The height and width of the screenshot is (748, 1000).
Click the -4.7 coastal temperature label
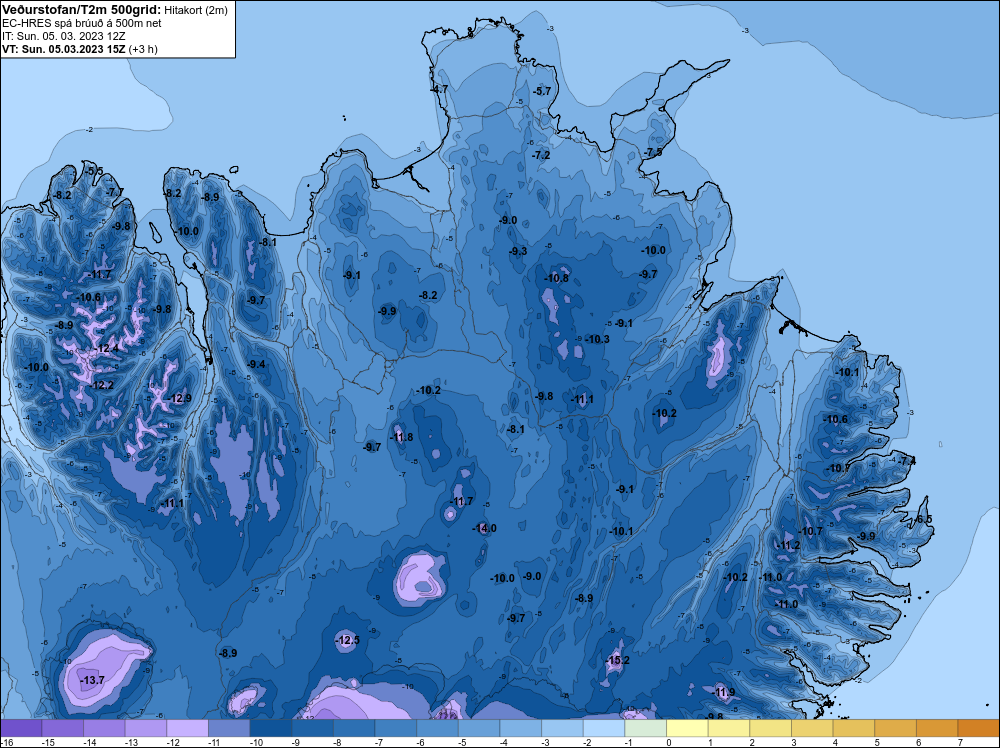coord(439,89)
